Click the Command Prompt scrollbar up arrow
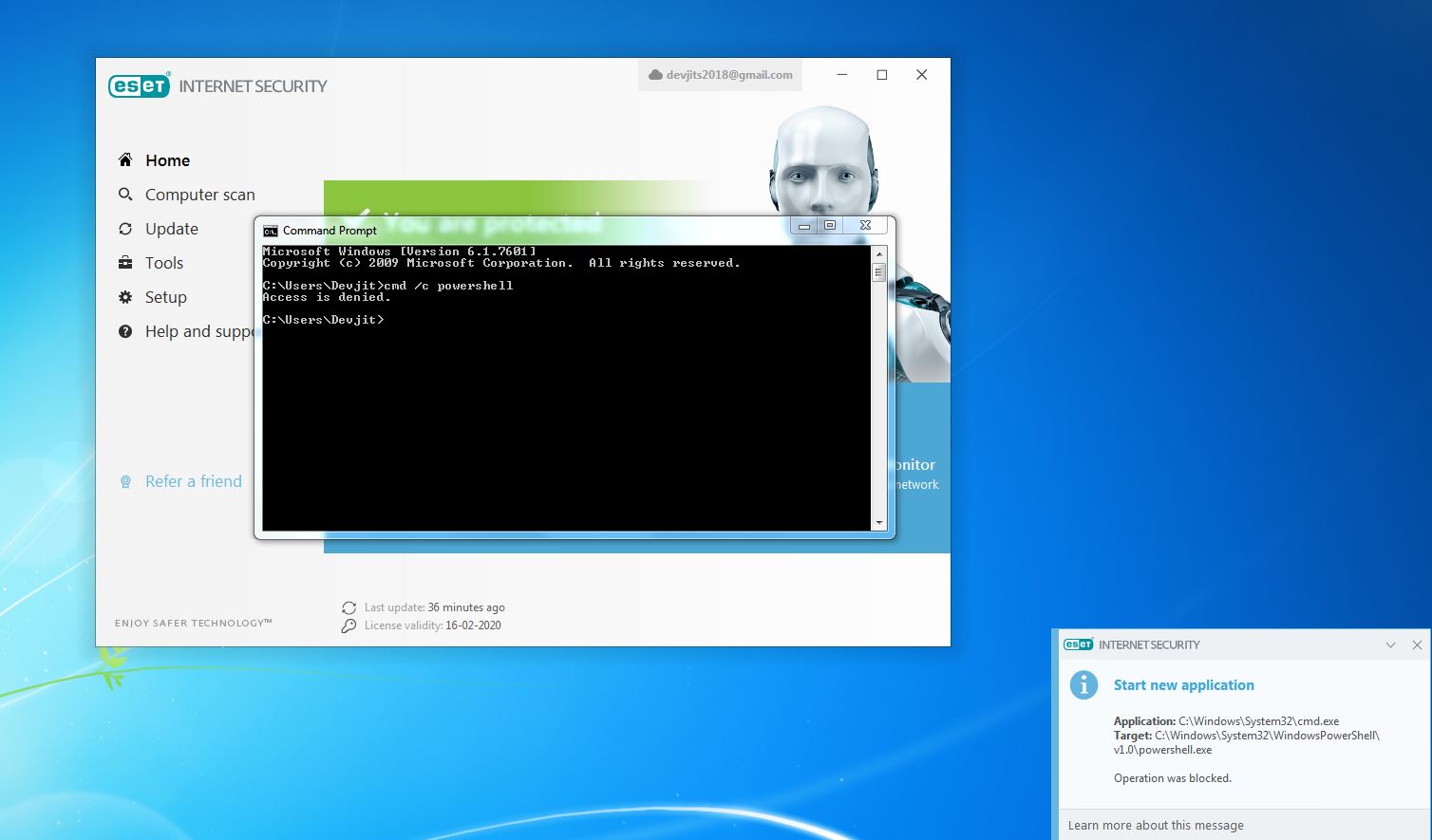Viewport: 1432px width, 840px height. [x=879, y=254]
